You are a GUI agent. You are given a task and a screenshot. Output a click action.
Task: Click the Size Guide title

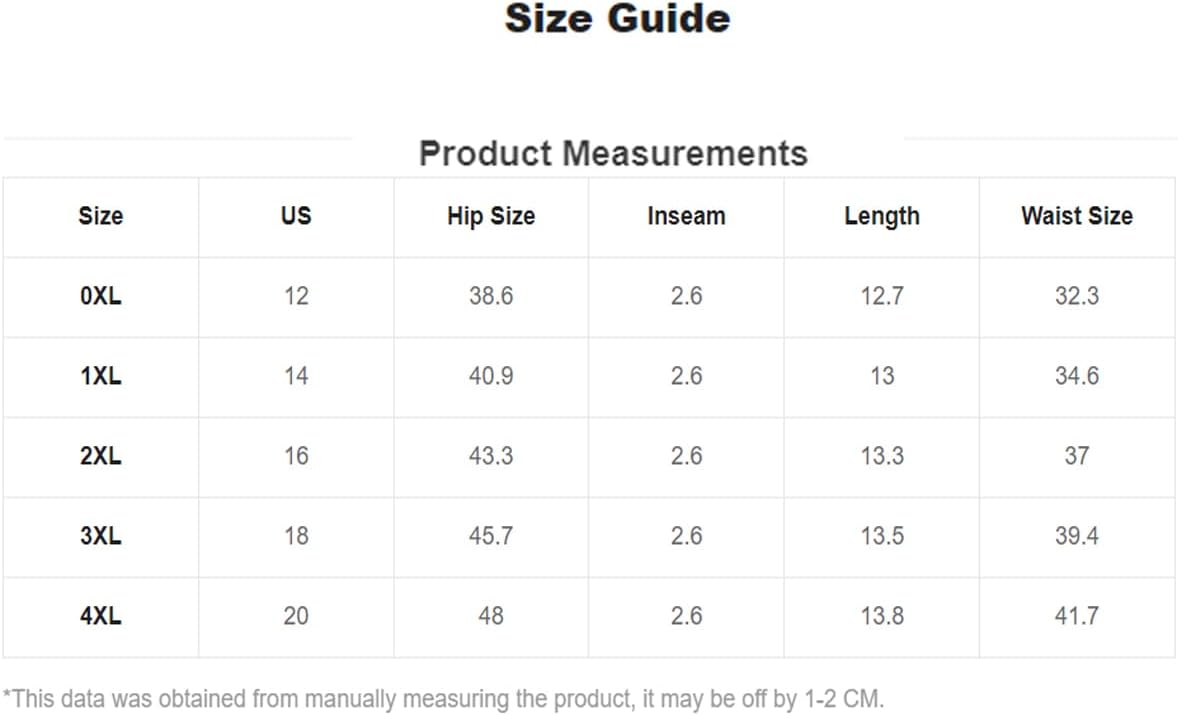[617, 19]
